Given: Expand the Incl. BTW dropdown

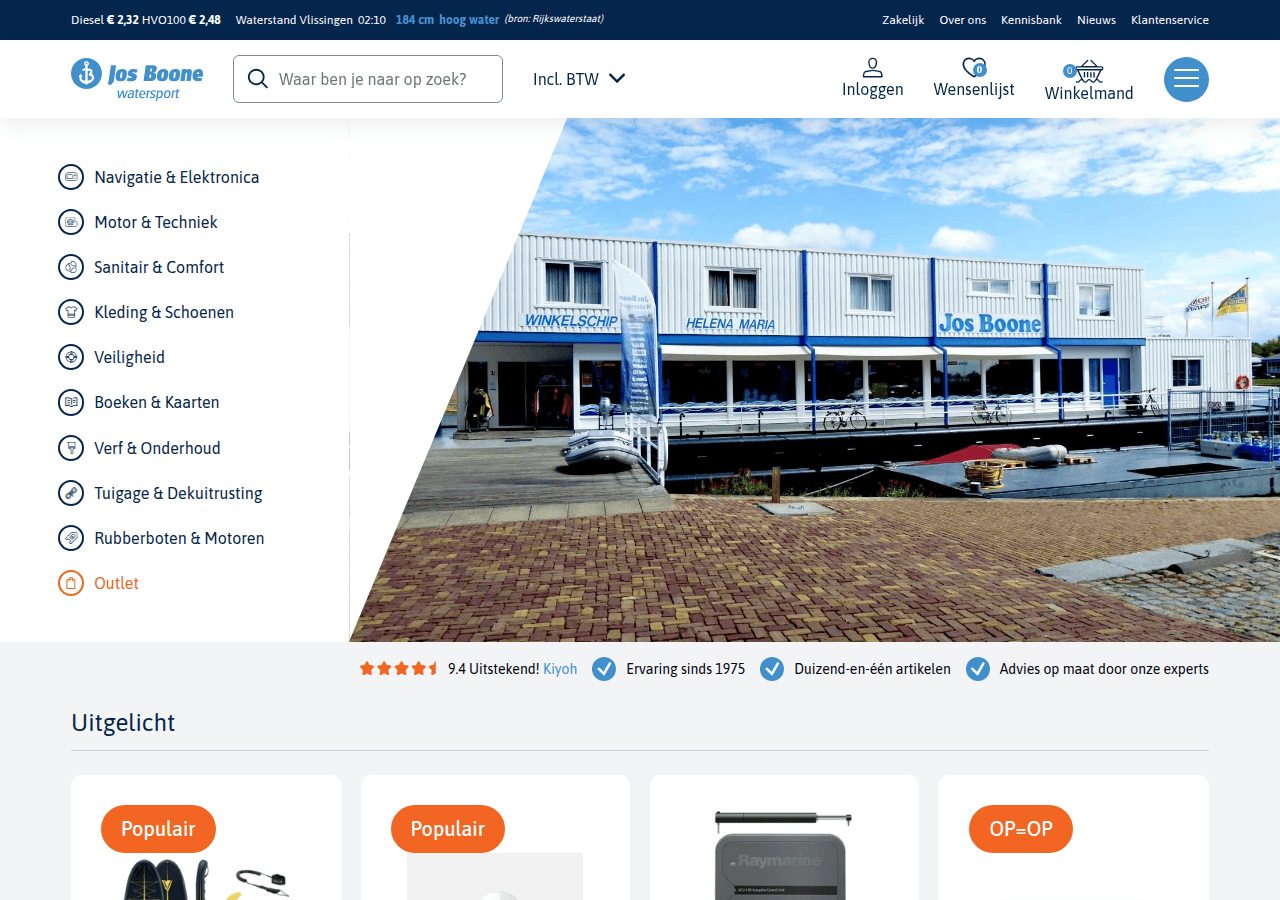Looking at the screenshot, I should point(579,79).
